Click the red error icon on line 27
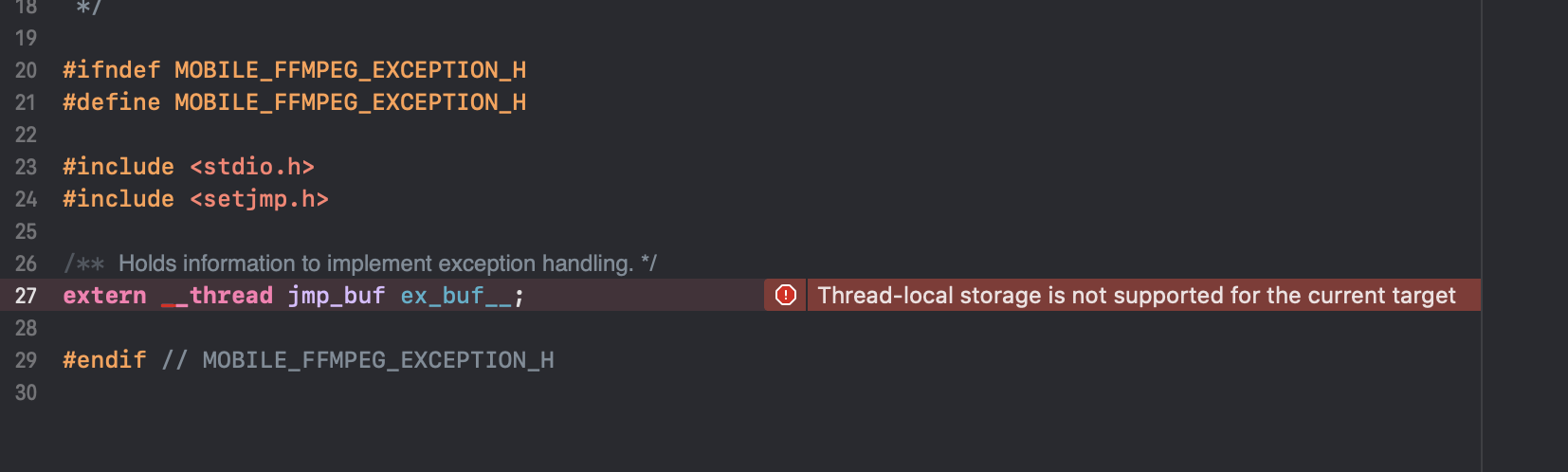 [786, 295]
